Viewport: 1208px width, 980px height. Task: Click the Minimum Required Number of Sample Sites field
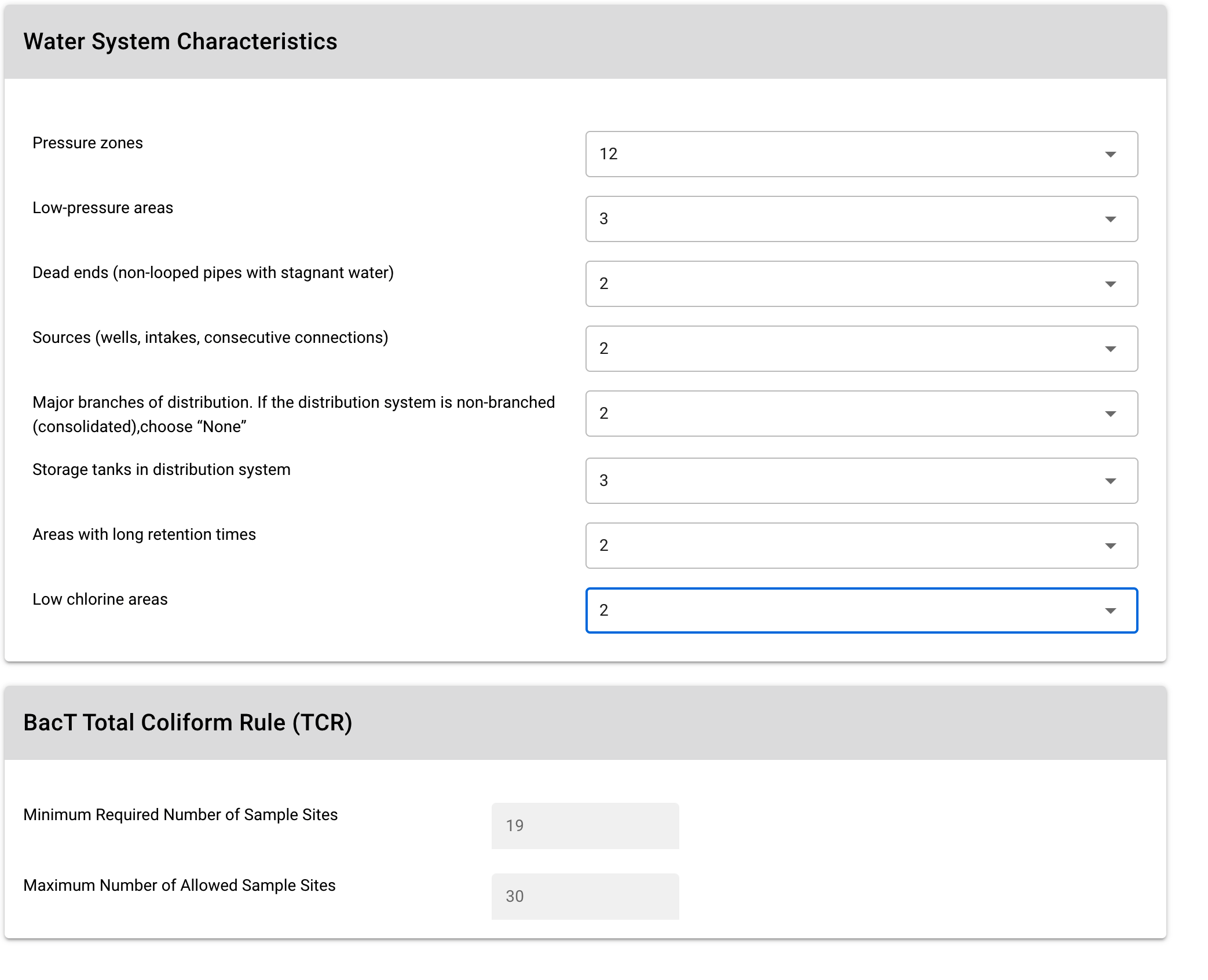pyautogui.click(x=585, y=826)
